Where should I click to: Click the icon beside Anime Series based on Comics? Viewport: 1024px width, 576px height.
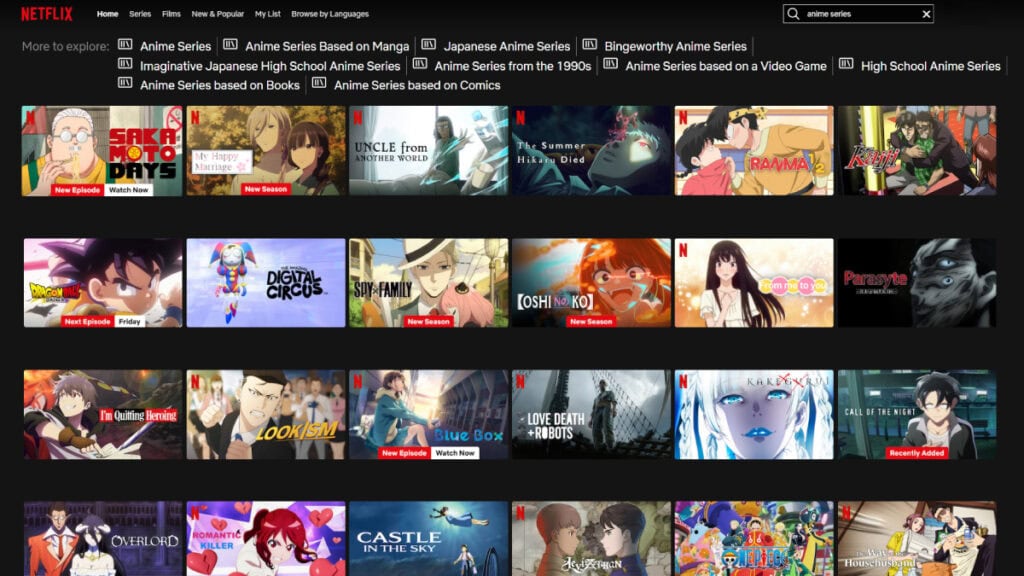click(319, 83)
